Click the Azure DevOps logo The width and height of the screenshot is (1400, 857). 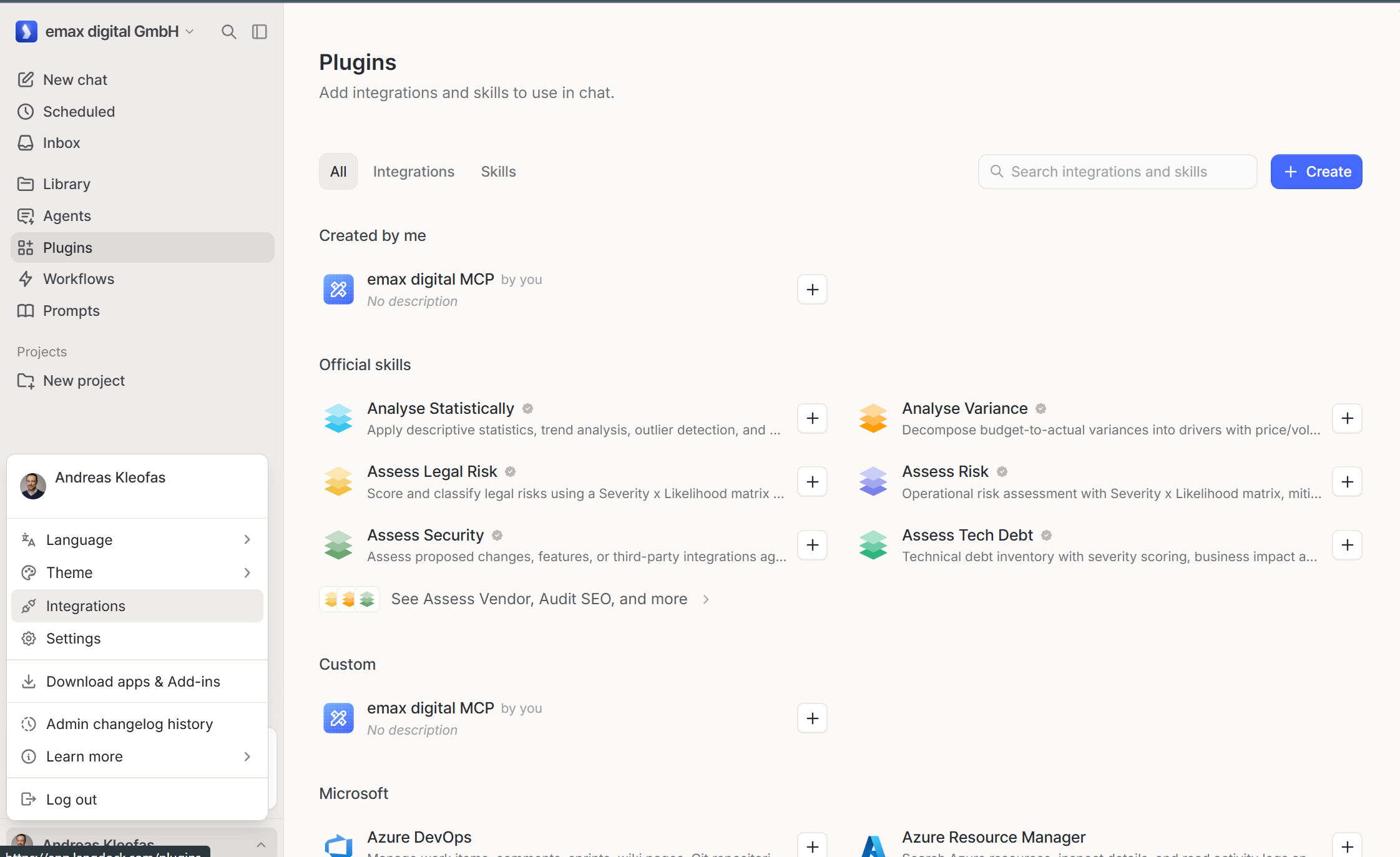(x=338, y=846)
